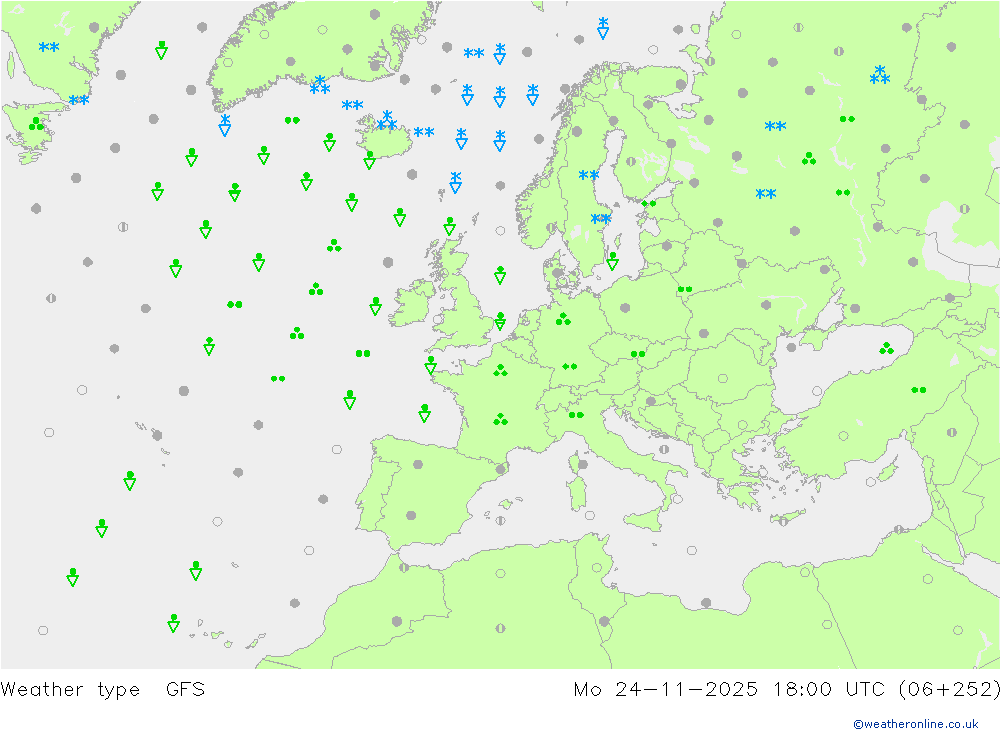Select the half-filled circle in the Adriatic Sea
The width and height of the screenshot is (1000, 733).
(x=665, y=449)
